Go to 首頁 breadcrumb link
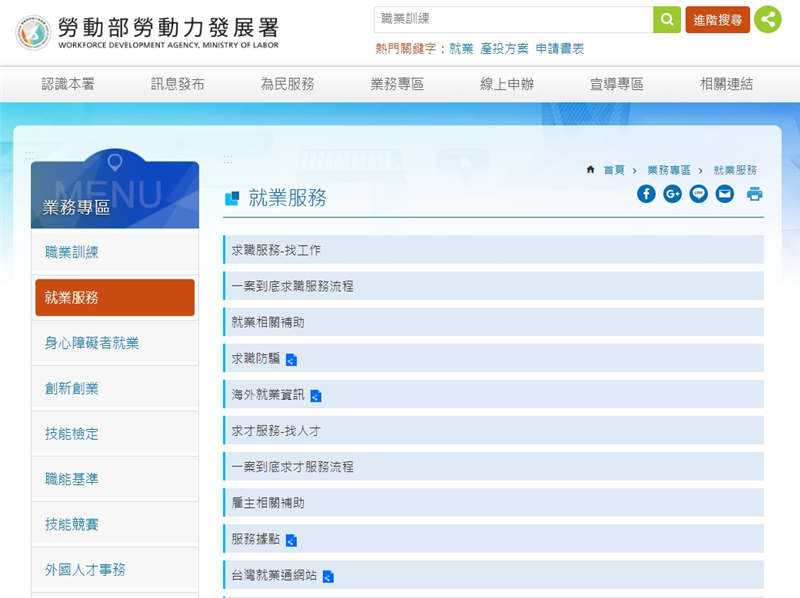Screen dimensions: 800x598 [614, 170]
